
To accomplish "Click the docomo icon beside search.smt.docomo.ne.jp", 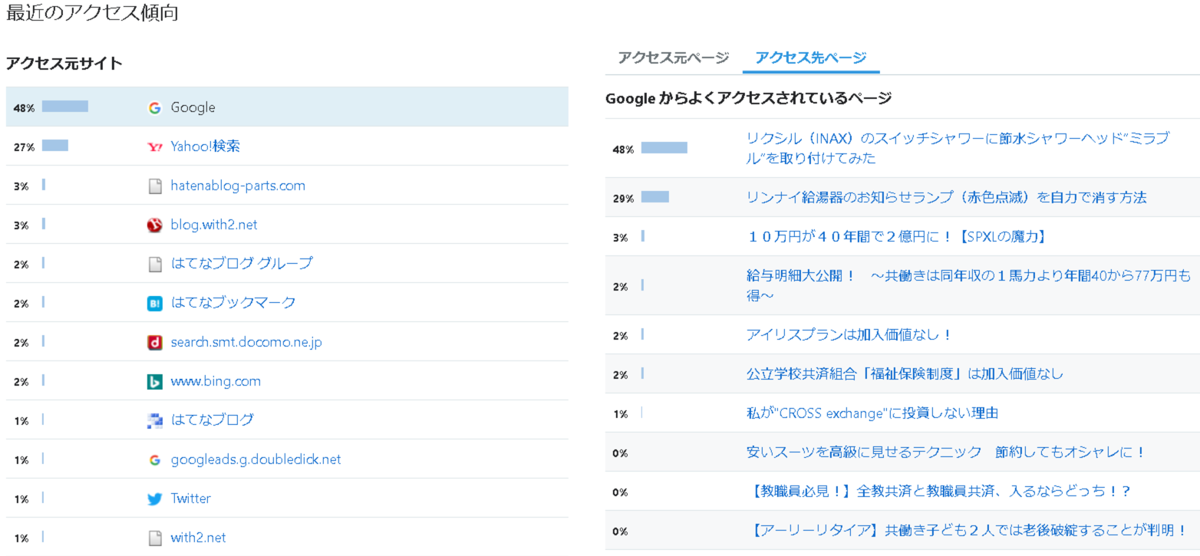I will point(154,342).
